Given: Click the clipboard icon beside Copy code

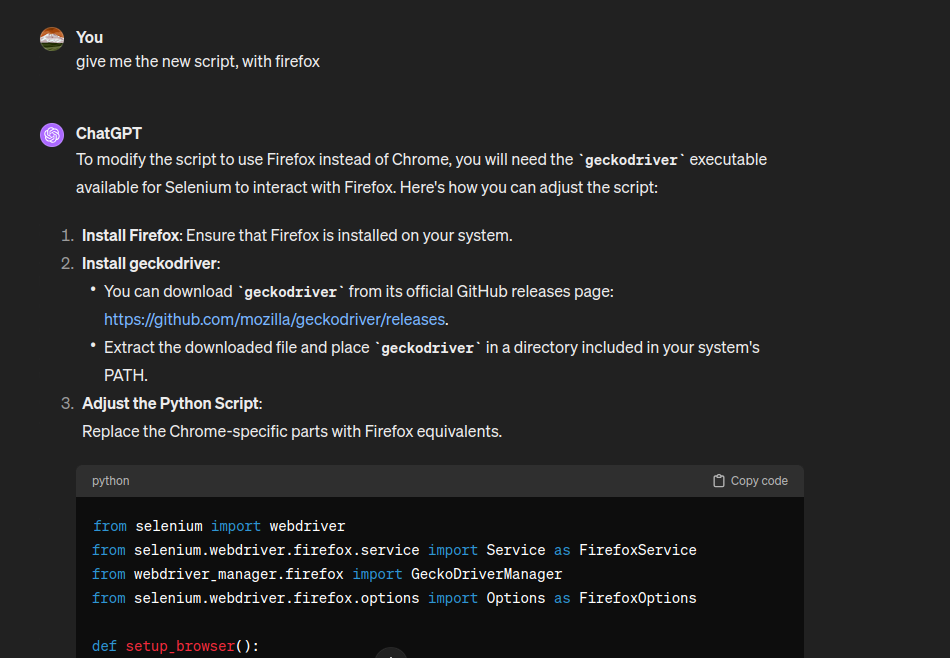Looking at the screenshot, I should [x=719, y=481].
